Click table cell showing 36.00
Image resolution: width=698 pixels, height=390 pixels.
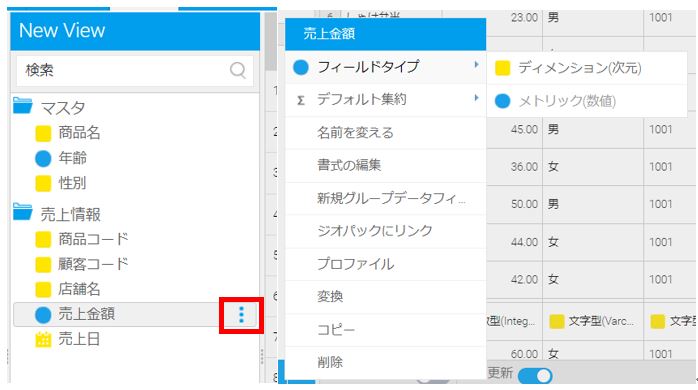point(524,167)
